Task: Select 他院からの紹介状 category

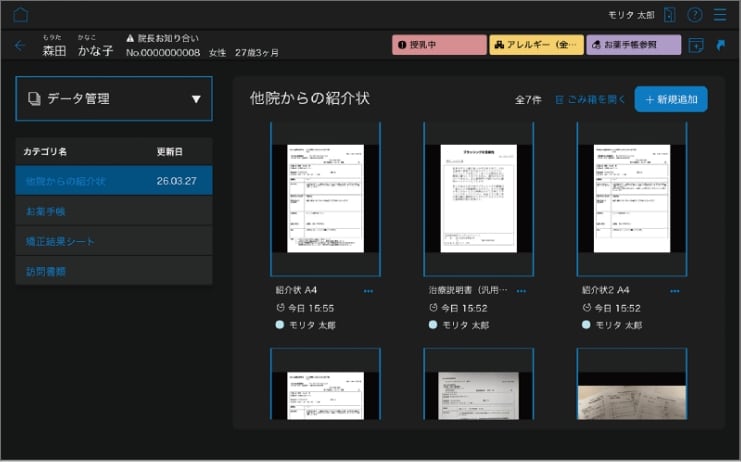Action: 114,181
